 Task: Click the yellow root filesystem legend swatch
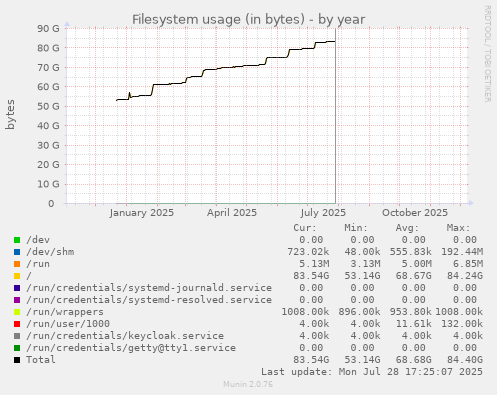click(x=17, y=276)
